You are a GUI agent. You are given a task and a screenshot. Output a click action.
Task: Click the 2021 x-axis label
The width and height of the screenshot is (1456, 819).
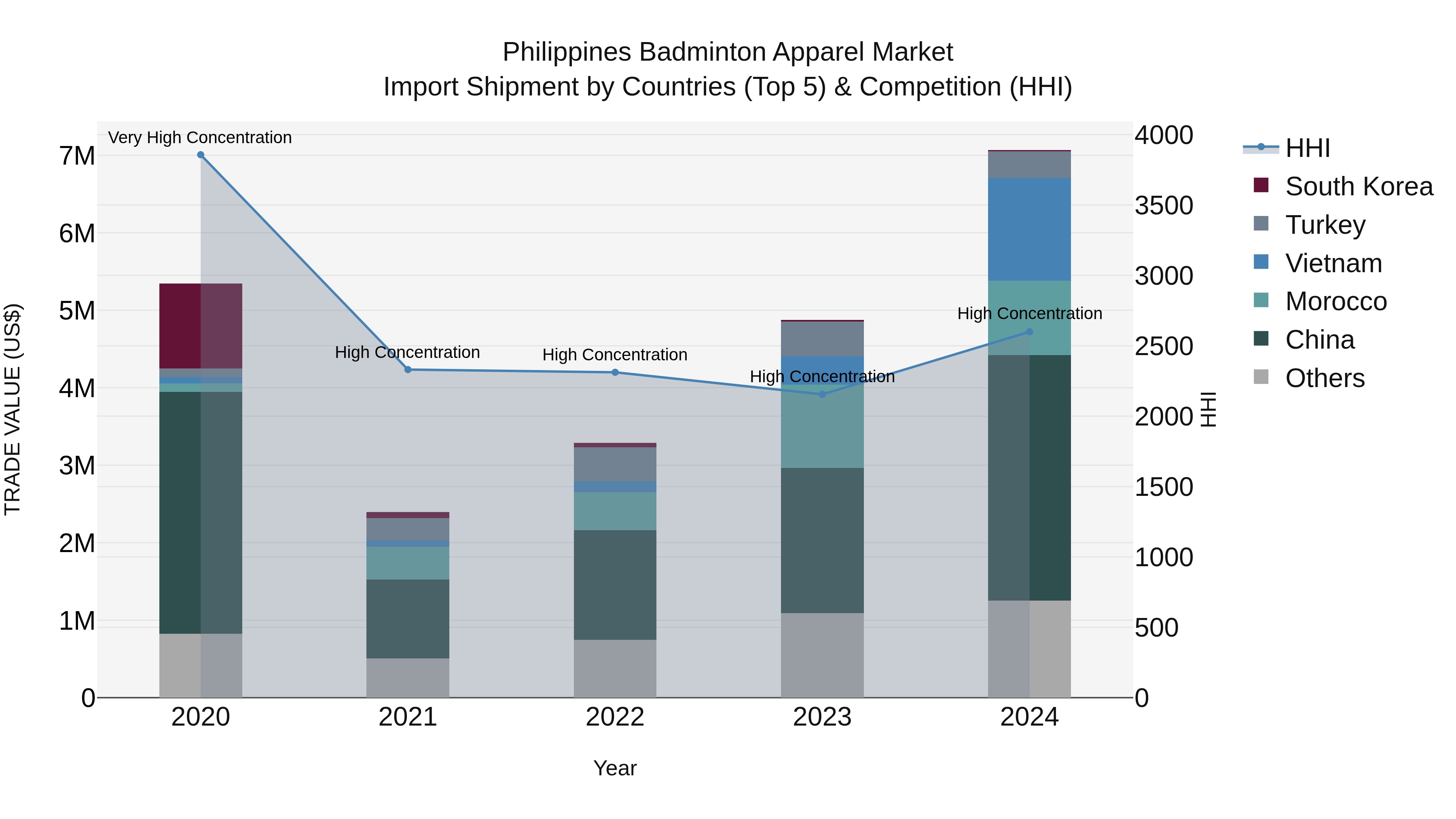(408, 717)
